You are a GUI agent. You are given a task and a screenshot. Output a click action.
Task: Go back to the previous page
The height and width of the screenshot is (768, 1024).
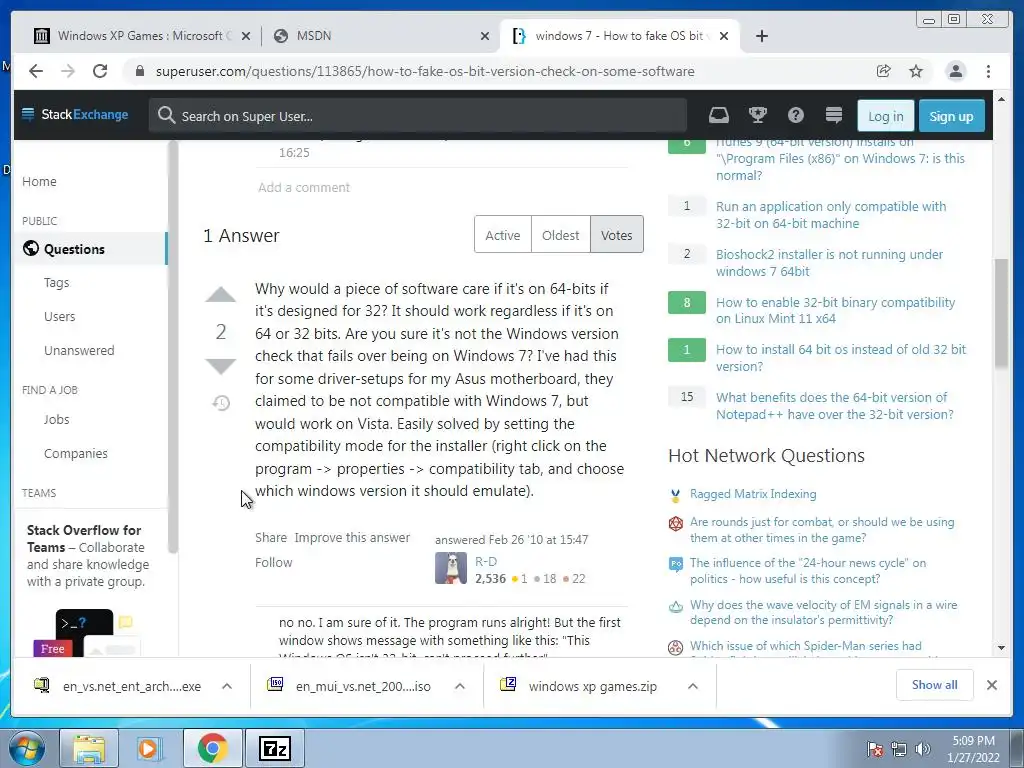36,71
